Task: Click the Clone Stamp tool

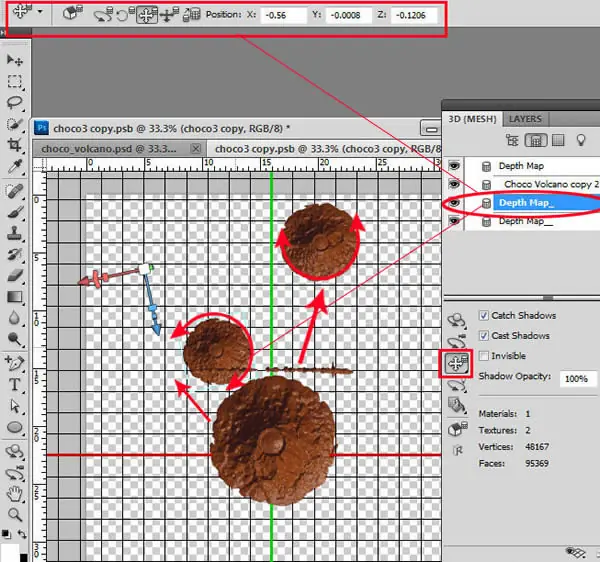Action: 15,233
